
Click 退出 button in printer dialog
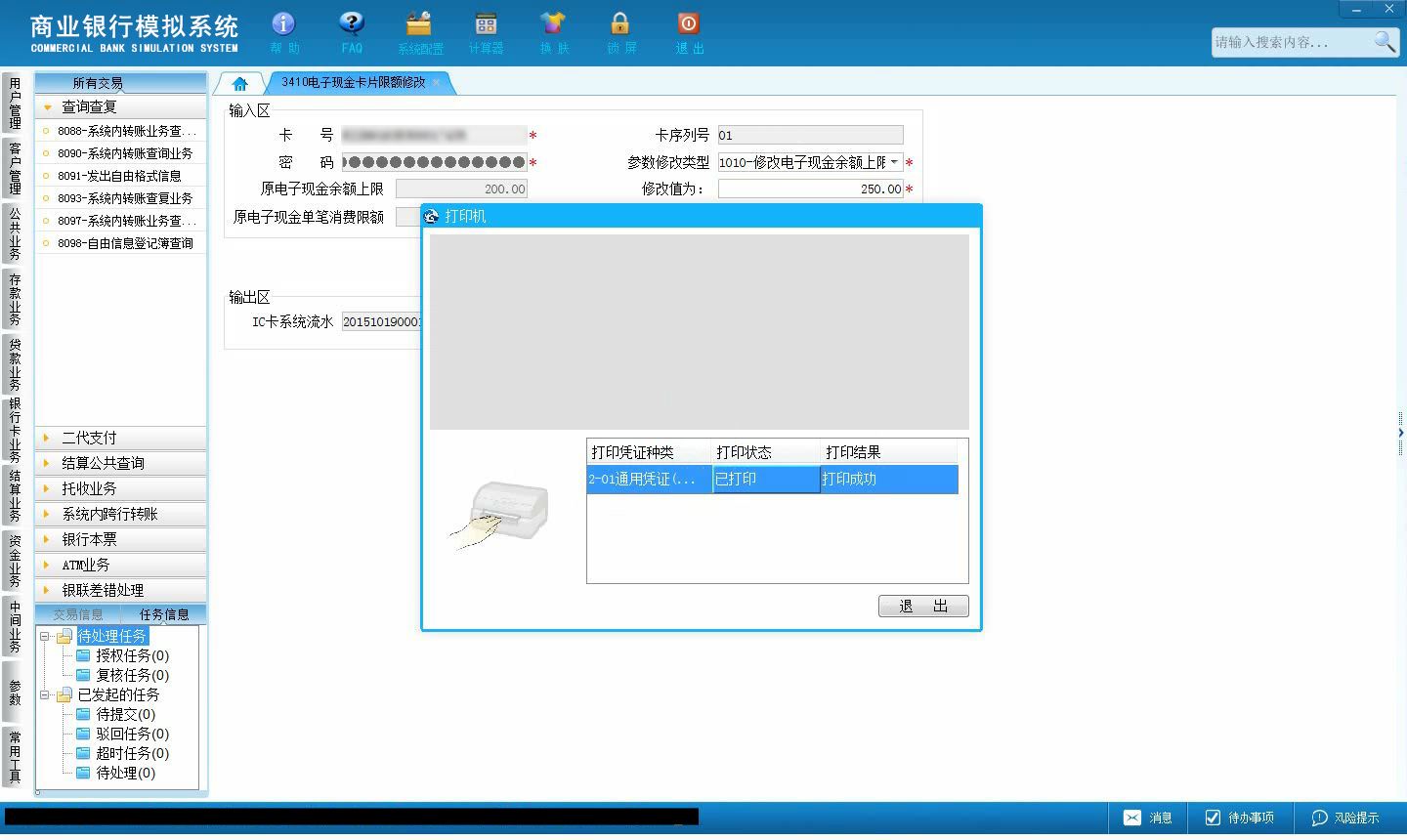coord(923,606)
